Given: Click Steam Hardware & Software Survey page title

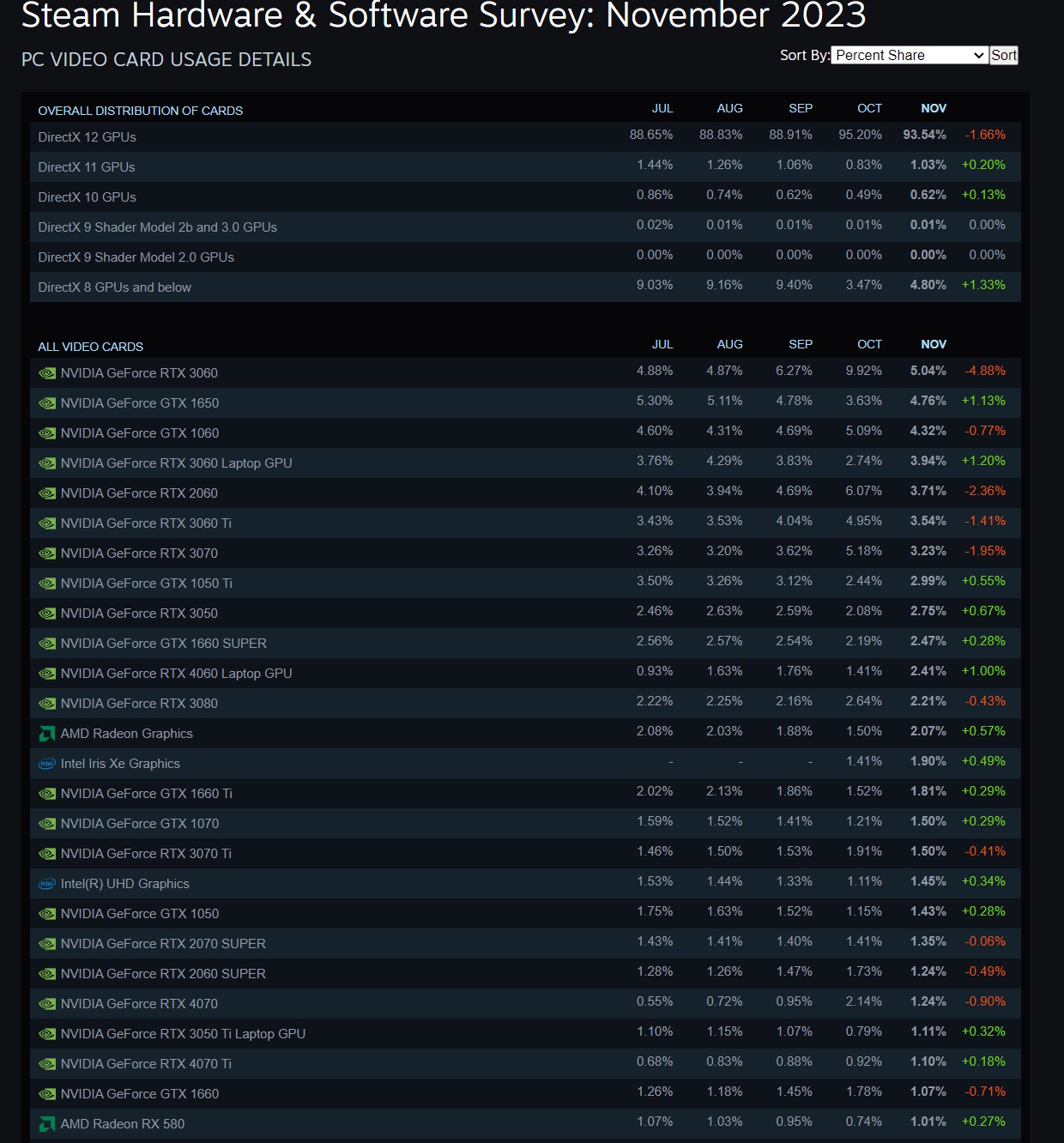Looking at the screenshot, I should tap(444, 15).
